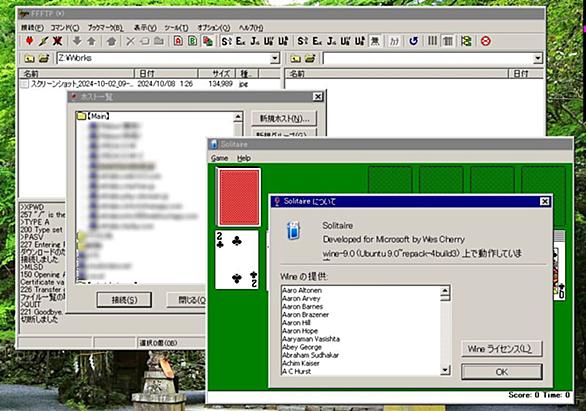Click the 選択0個(0B) status bar text
The height and width of the screenshot is (411, 586).
[x=158, y=343]
